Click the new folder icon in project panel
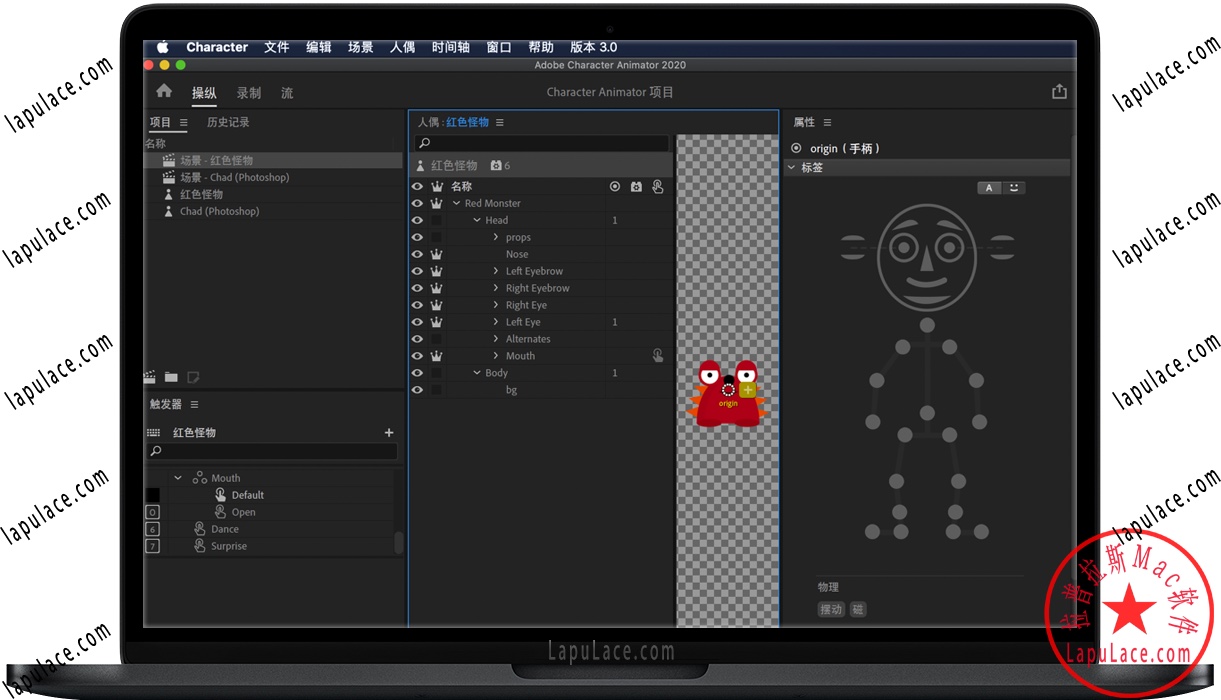 (x=170, y=377)
